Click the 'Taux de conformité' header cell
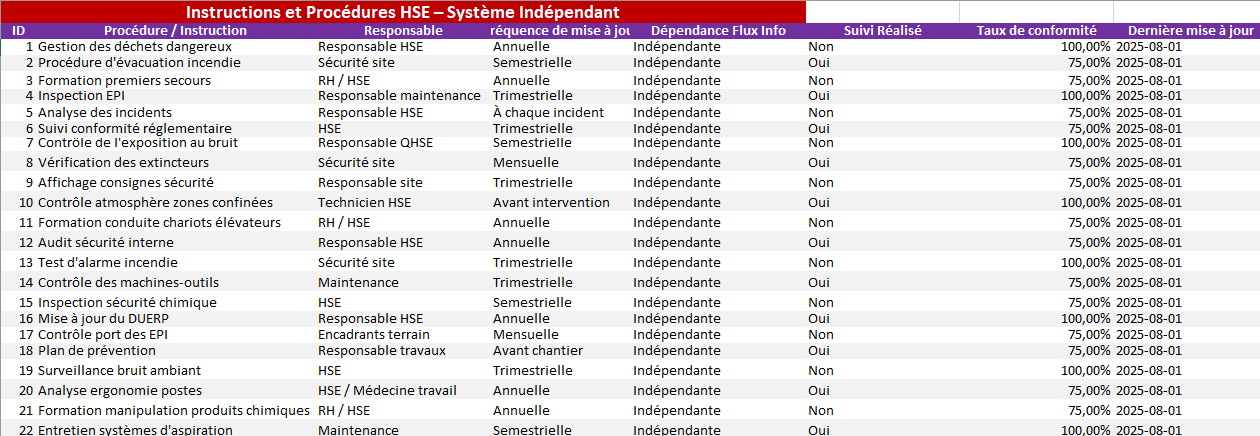The width and height of the screenshot is (1260, 436). 1036,31
